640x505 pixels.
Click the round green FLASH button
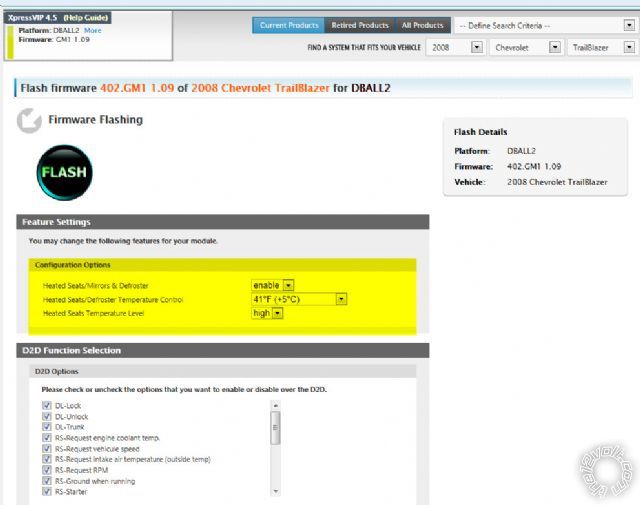64,172
